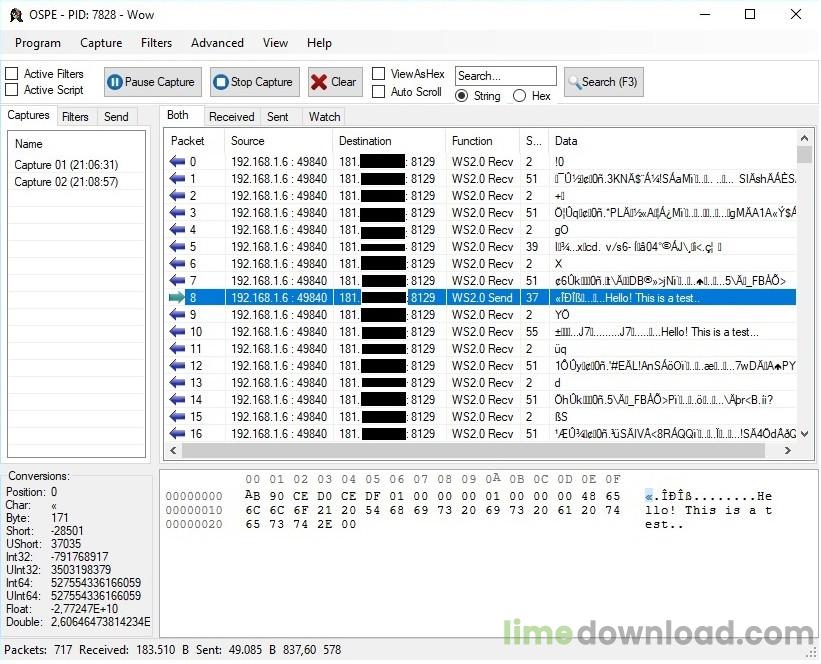This screenshot has width=821, height=664.
Task: Click the receive arrow of packet 12
Action: (x=177, y=366)
